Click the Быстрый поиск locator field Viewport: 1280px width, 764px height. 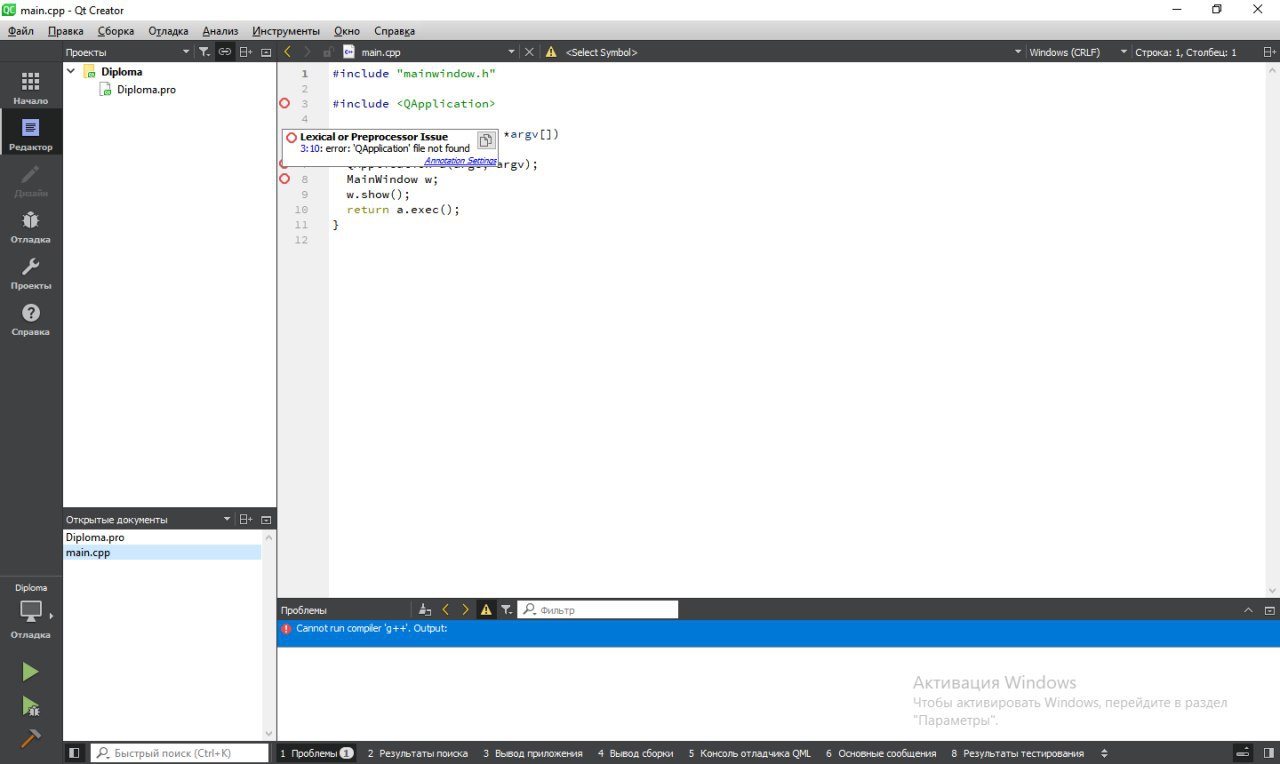[180, 753]
